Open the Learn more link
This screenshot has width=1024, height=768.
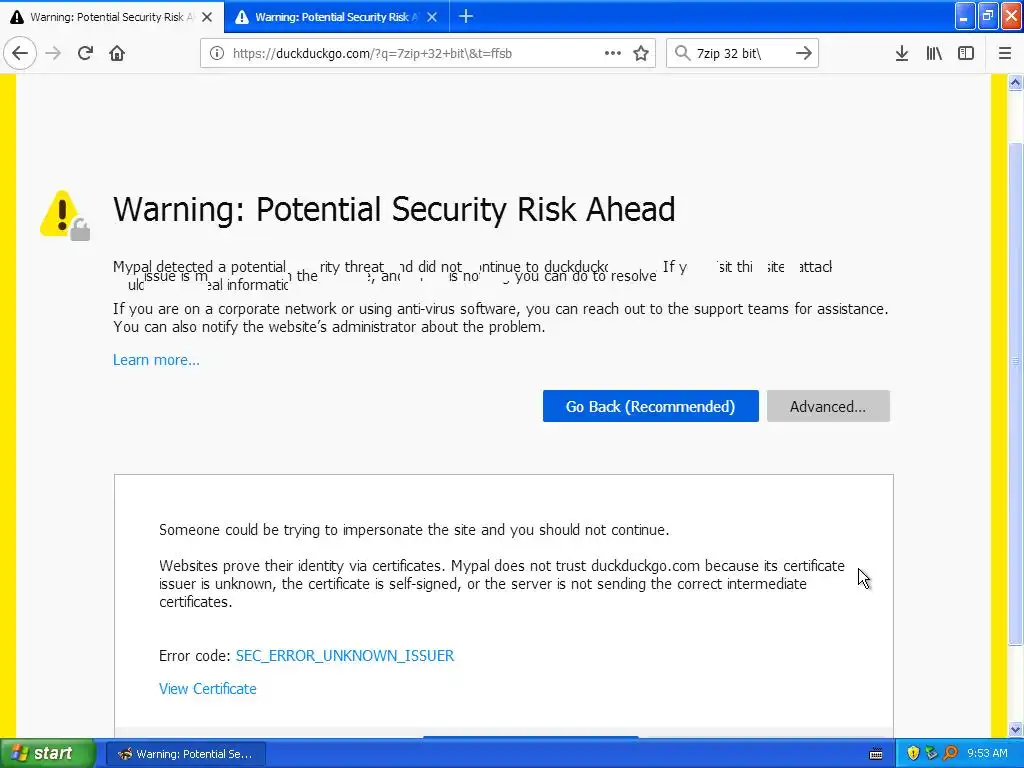click(x=156, y=360)
